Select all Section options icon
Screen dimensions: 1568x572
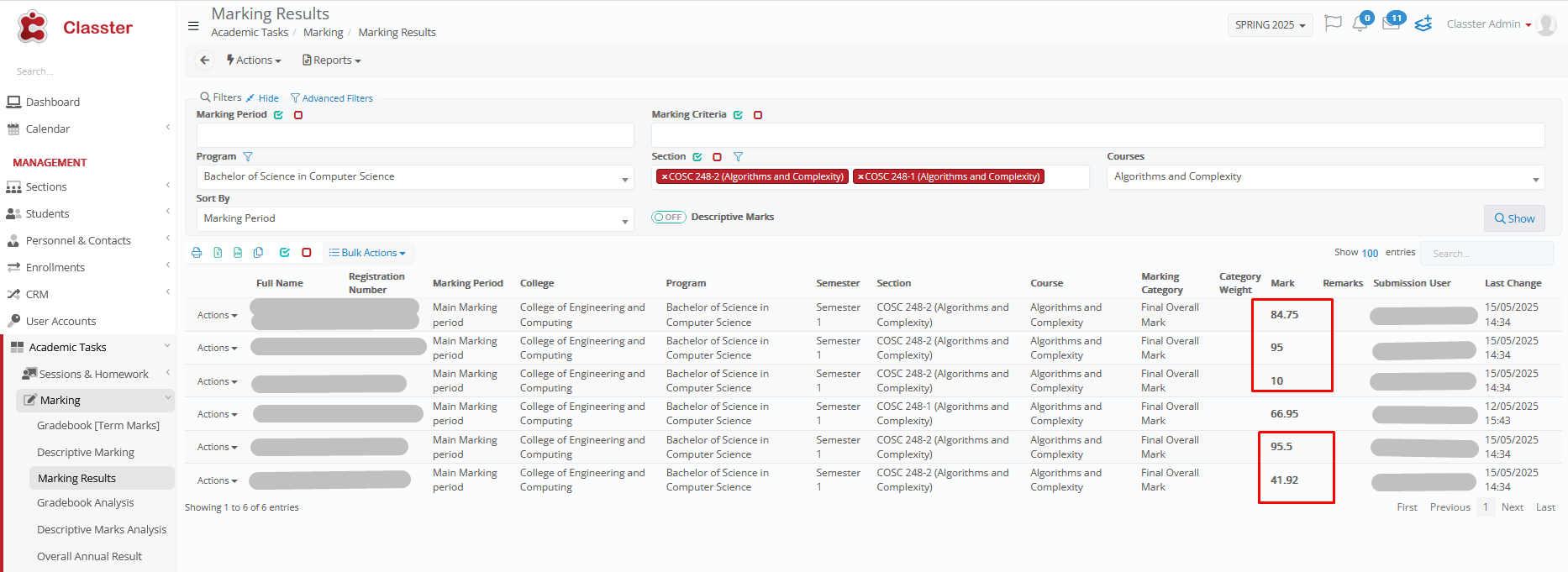[697, 157]
